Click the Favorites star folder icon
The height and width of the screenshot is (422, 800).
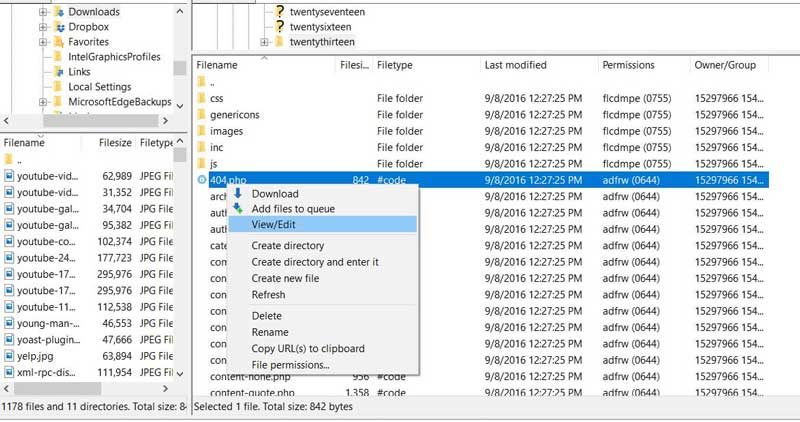58,43
